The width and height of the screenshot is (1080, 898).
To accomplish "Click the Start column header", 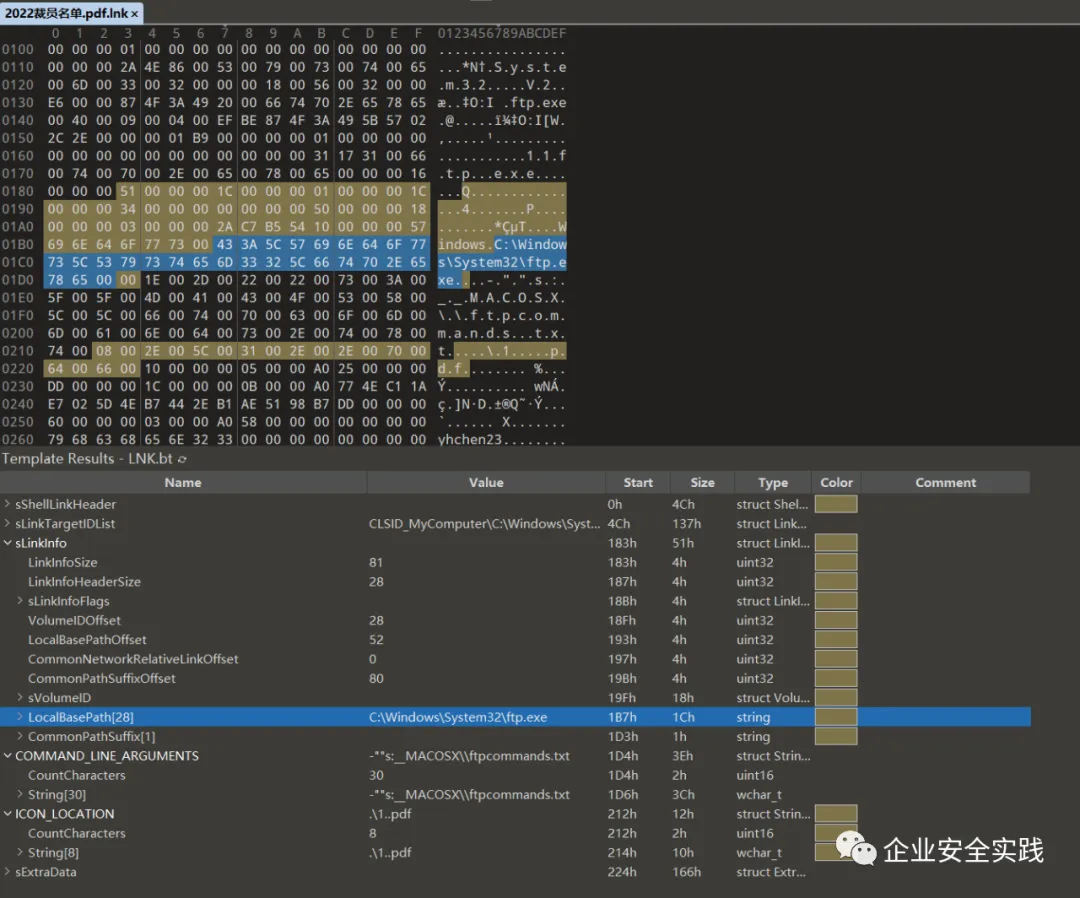I will point(638,482).
